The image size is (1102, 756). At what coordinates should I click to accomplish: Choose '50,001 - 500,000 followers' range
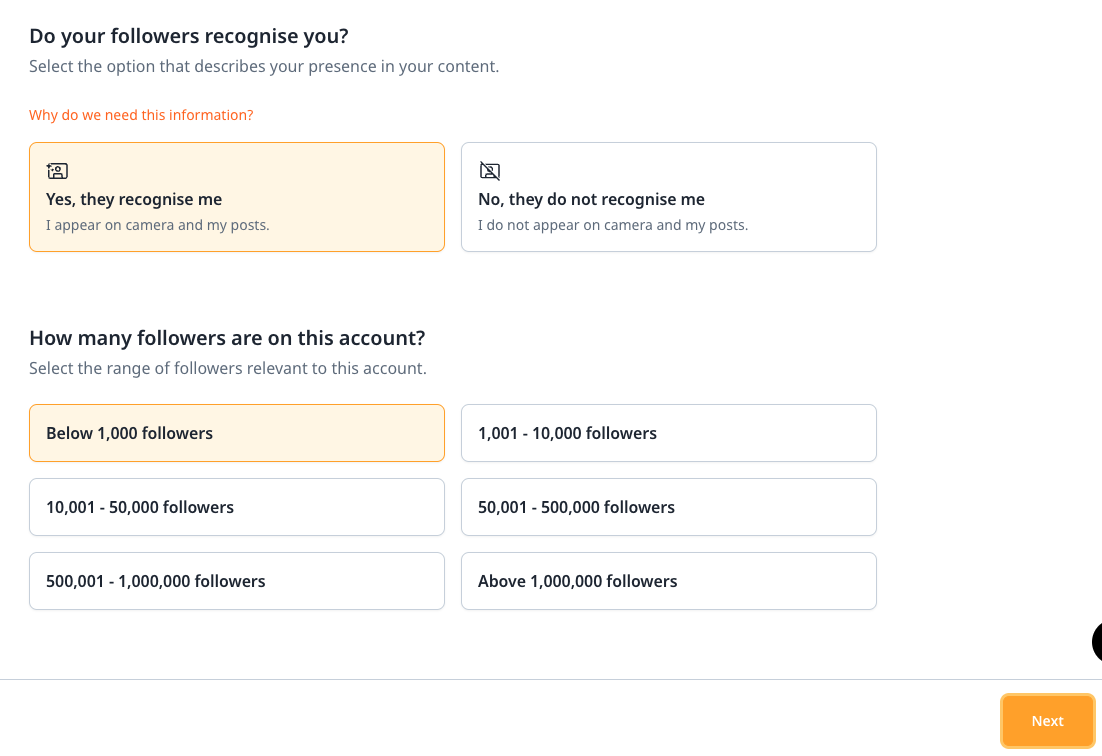(x=668, y=507)
